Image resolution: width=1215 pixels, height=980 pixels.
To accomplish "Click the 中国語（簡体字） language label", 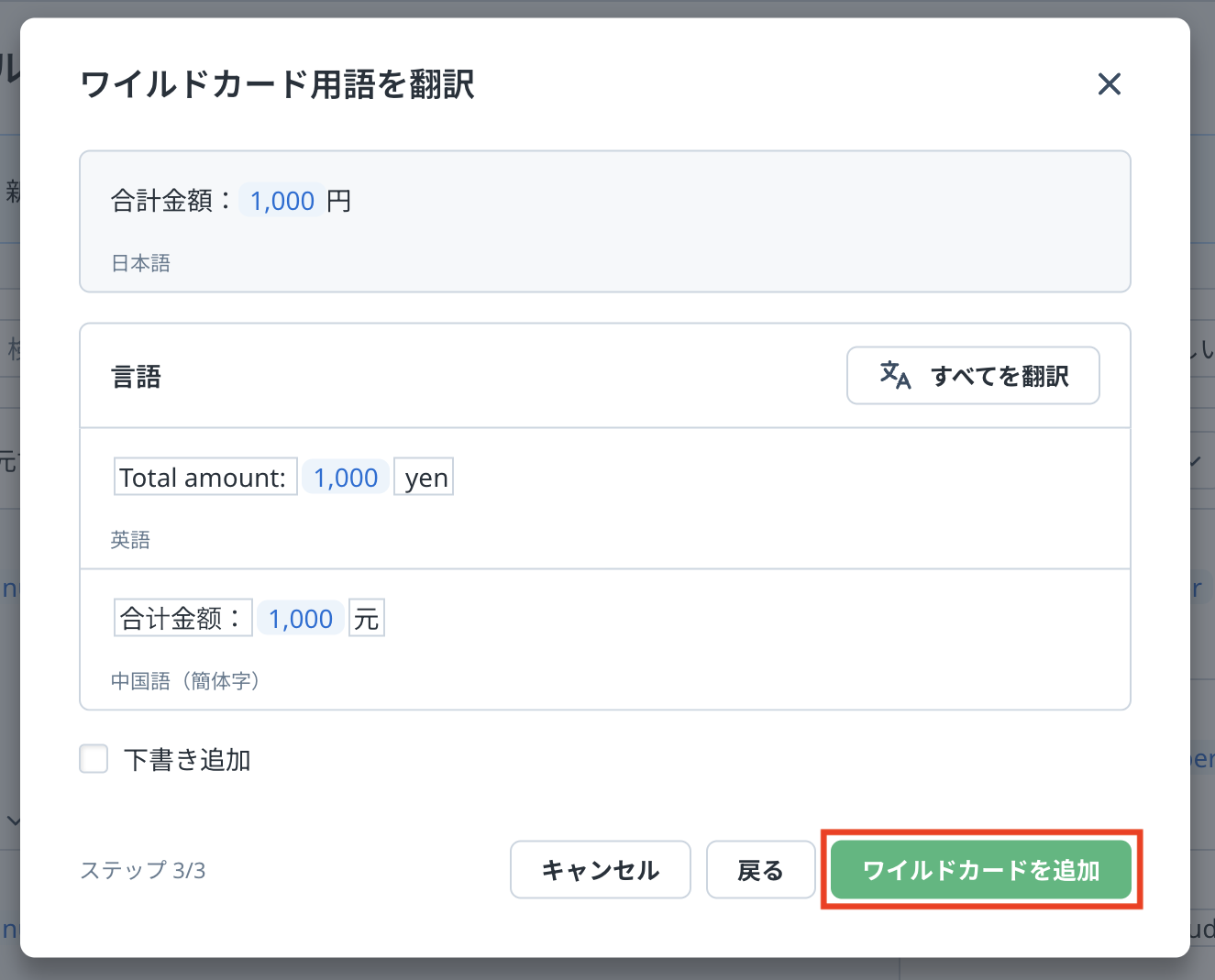I will (185, 681).
